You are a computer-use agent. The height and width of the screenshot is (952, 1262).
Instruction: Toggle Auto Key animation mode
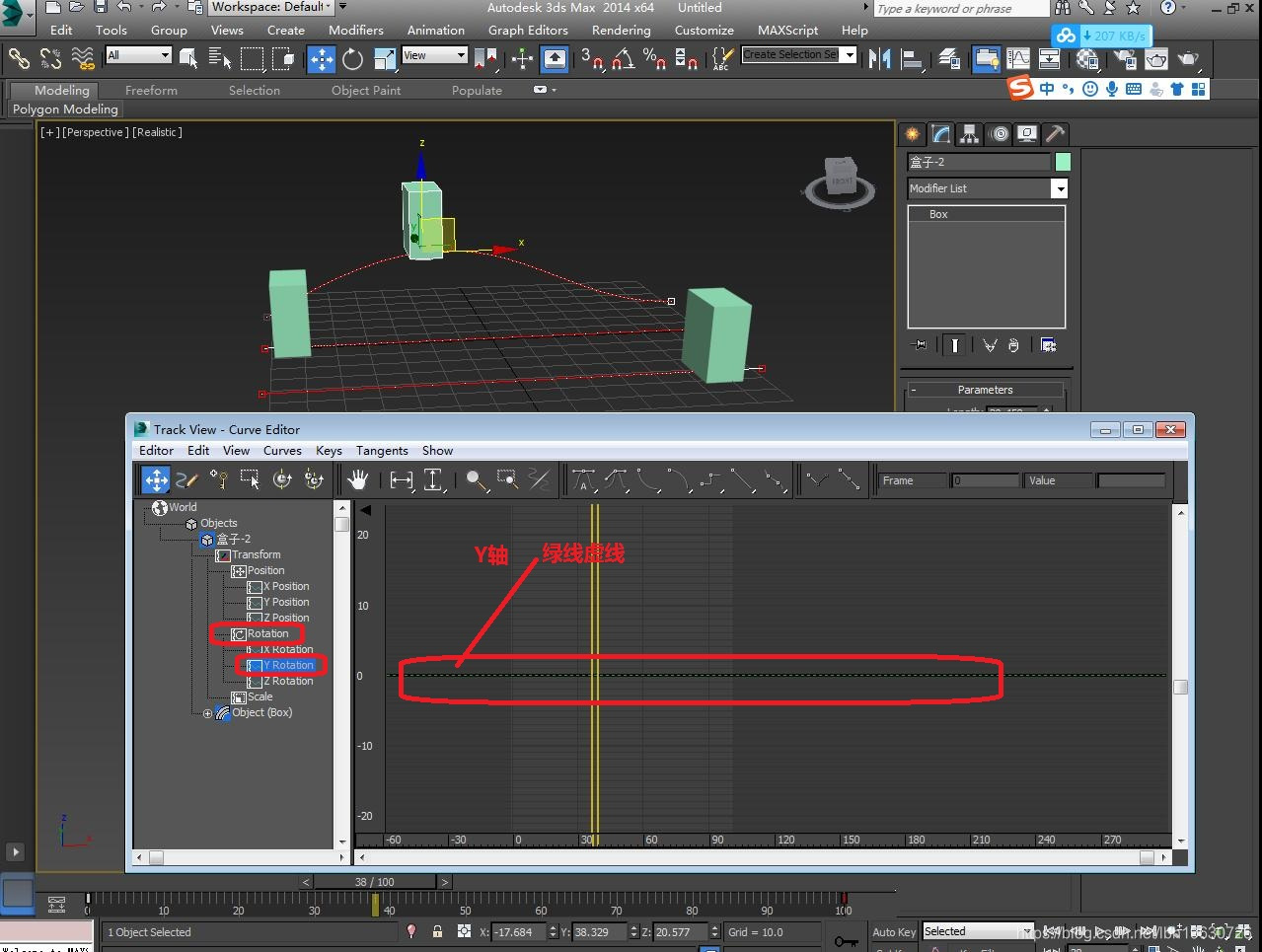(x=894, y=932)
